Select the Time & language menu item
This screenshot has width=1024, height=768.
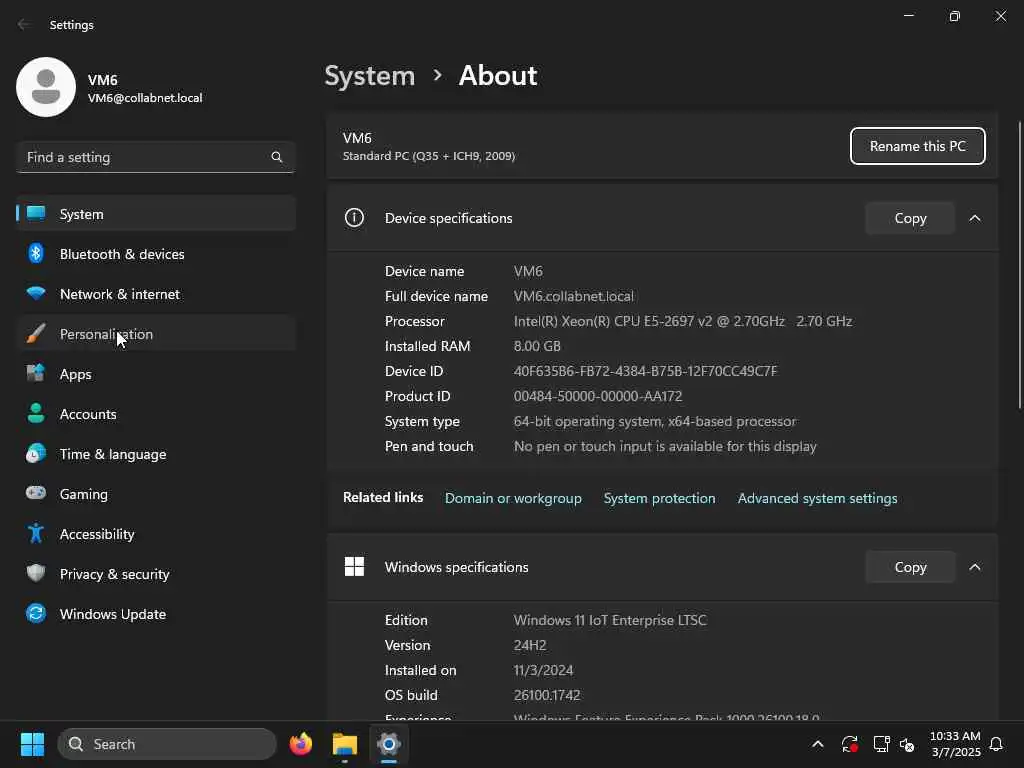pos(156,454)
